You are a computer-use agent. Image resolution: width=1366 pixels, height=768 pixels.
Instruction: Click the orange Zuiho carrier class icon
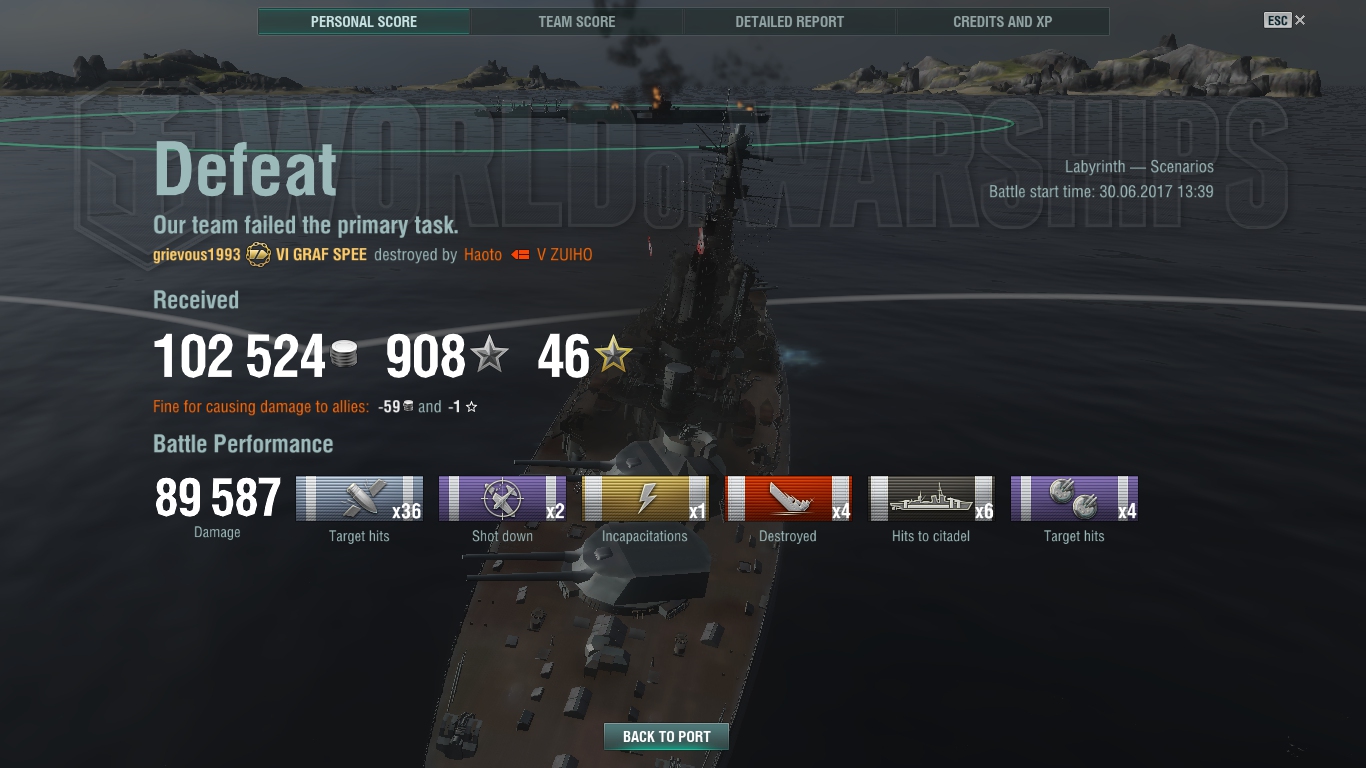(x=520, y=255)
